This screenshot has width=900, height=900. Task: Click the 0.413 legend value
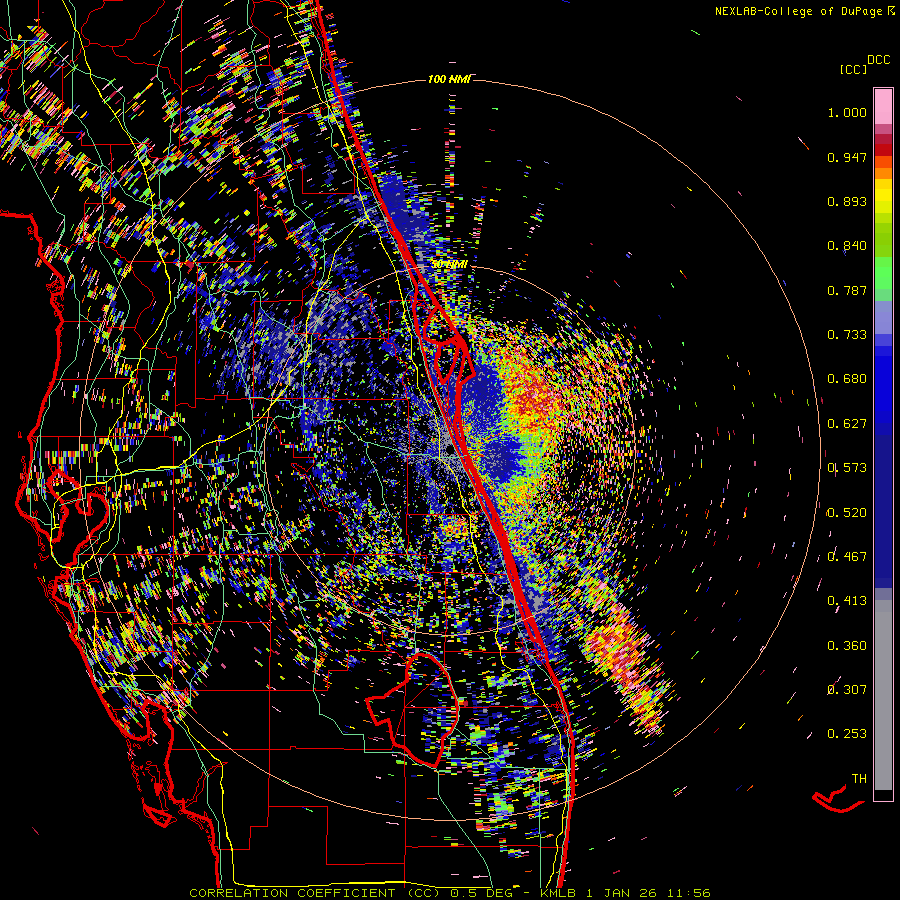847,601
